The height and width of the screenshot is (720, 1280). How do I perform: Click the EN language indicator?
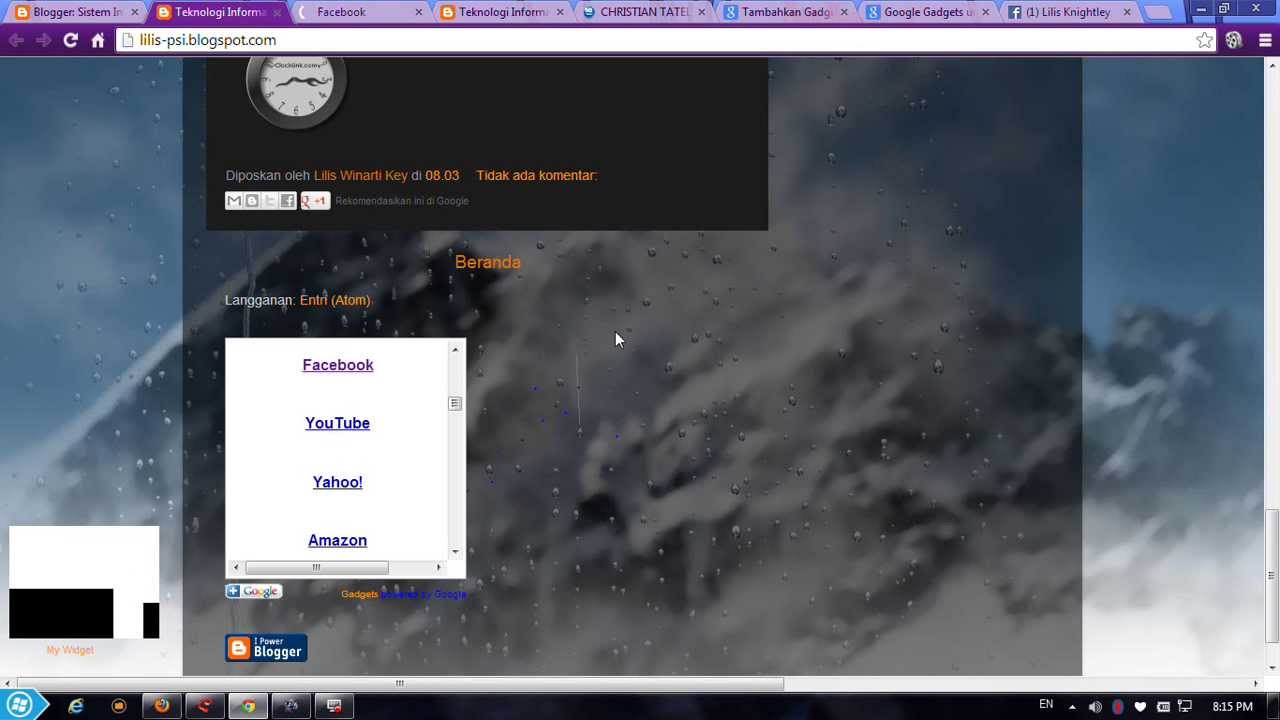pyautogui.click(x=1046, y=705)
